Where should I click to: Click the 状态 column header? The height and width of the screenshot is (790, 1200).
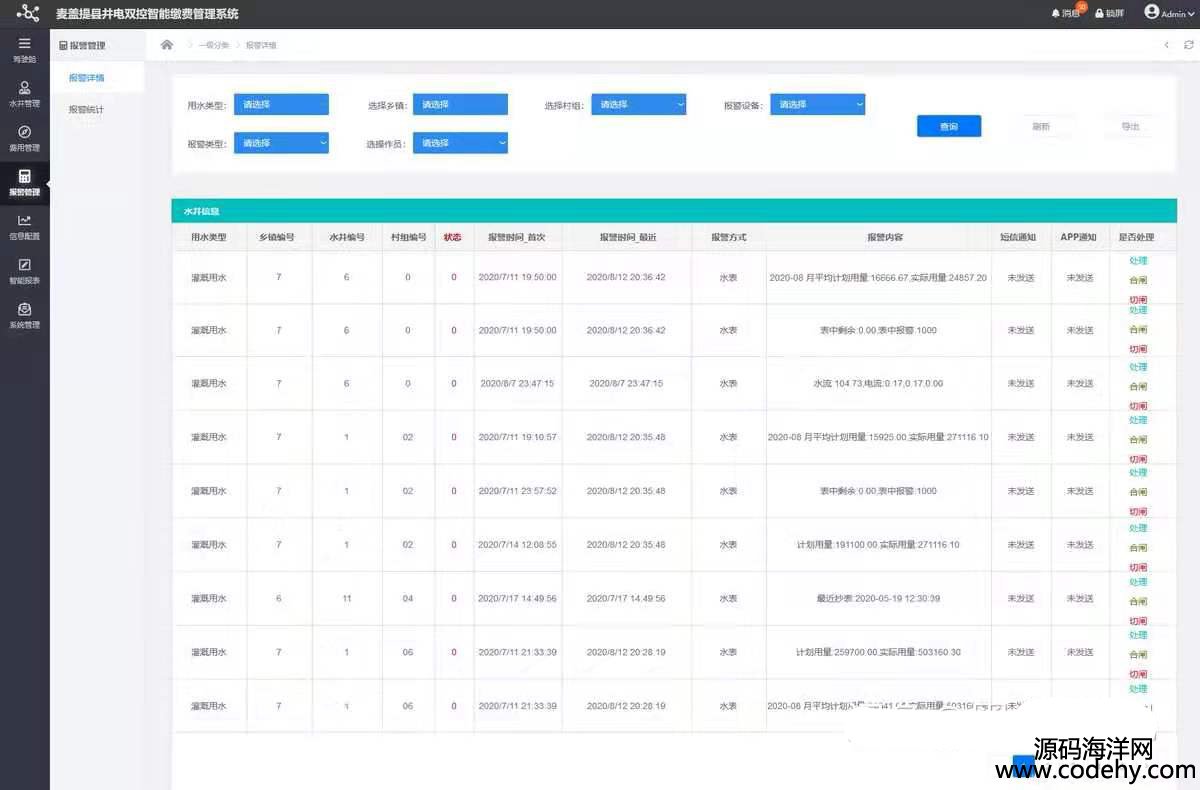[x=453, y=237]
